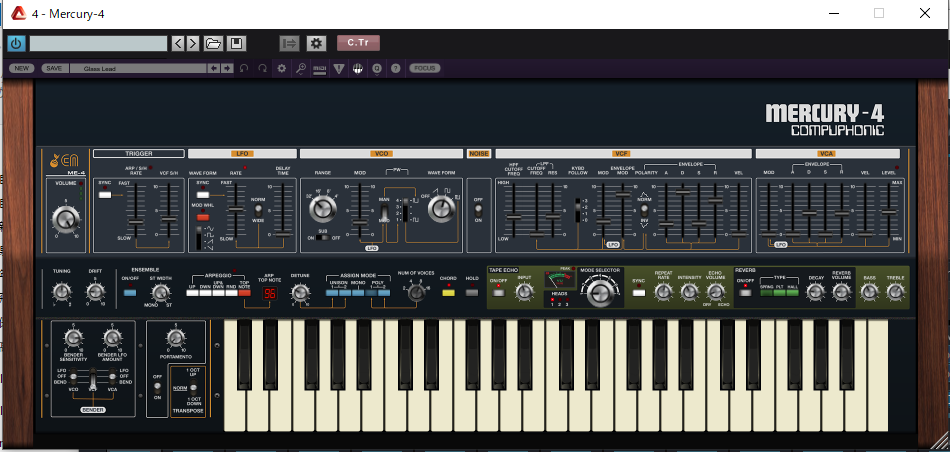The width and height of the screenshot is (950, 452).
Task: Select the PLT reverb type
Action: (x=780, y=293)
